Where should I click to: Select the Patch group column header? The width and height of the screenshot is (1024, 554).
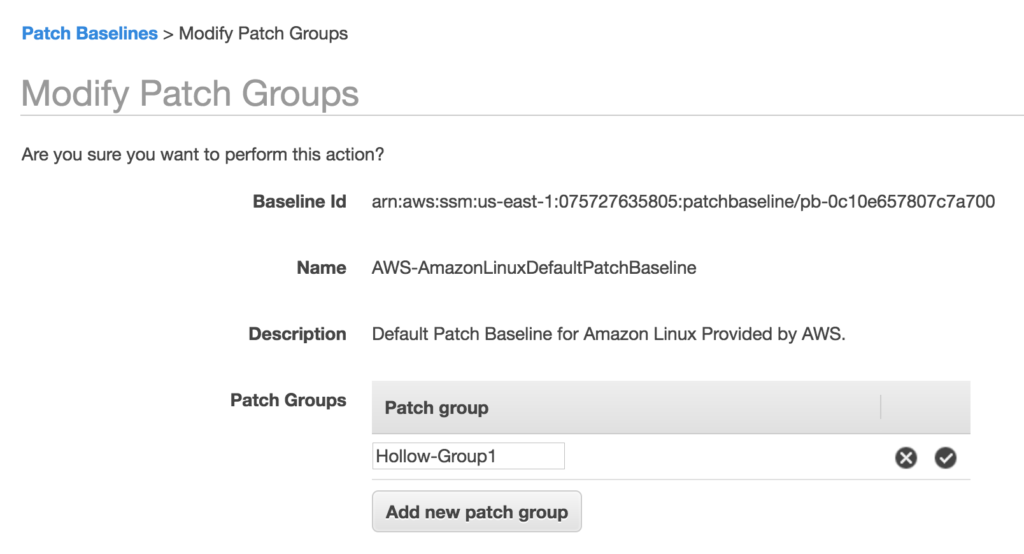coord(436,407)
